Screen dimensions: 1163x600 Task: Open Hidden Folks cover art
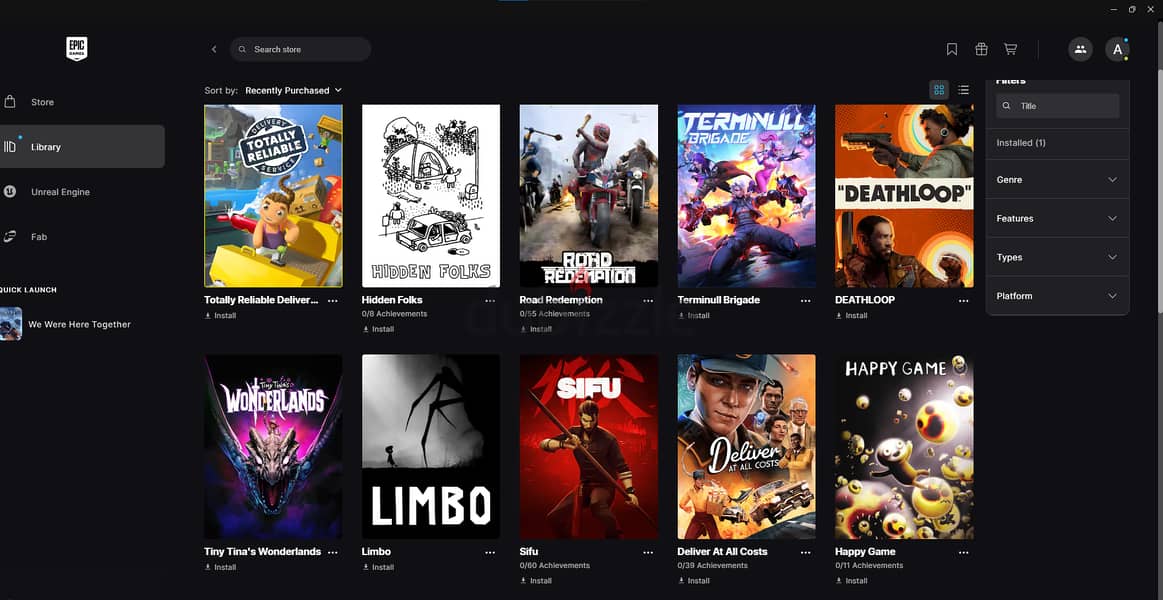[431, 196]
